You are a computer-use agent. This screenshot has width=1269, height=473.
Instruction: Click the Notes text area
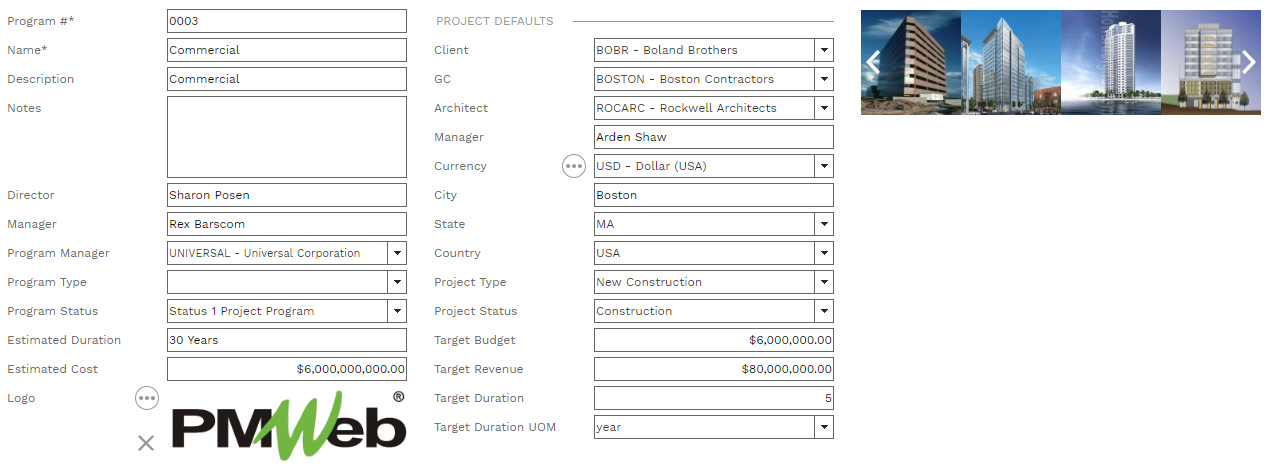(x=286, y=137)
